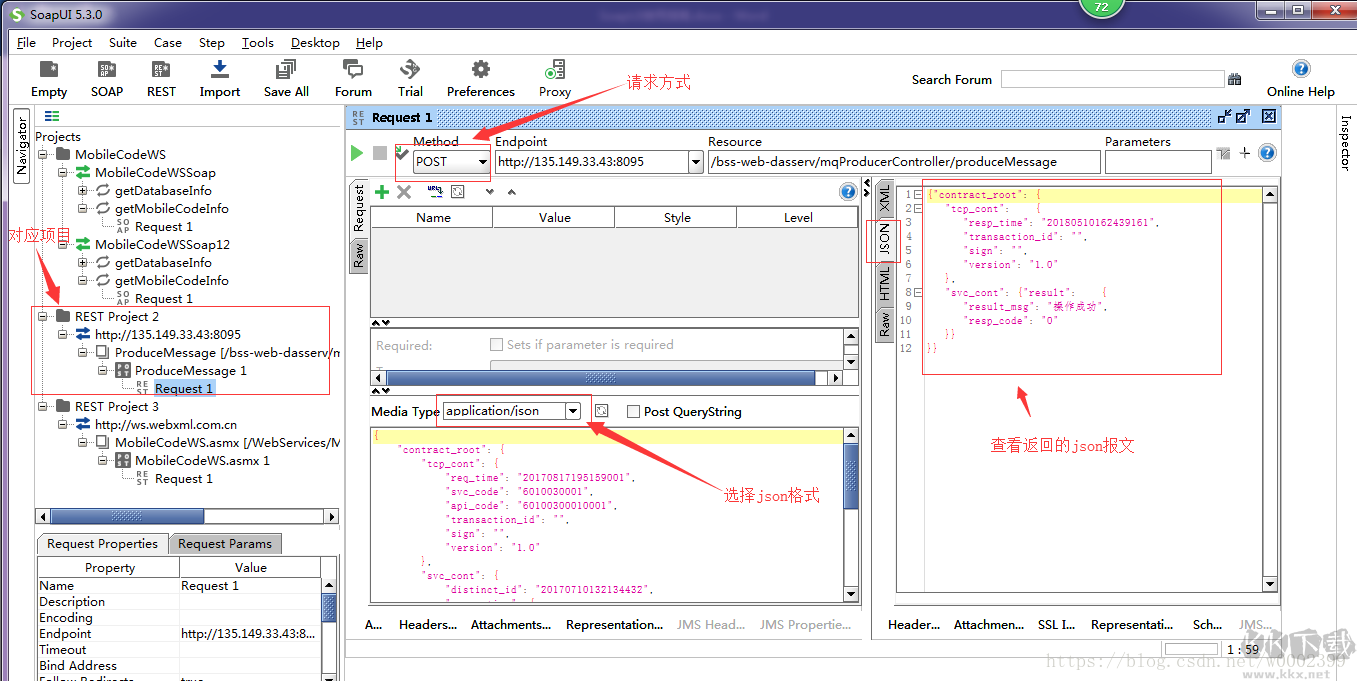Click the Search Forum input field
Image resolution: width=1357 pixels, height=681 pixels.
coord(1112,79)
